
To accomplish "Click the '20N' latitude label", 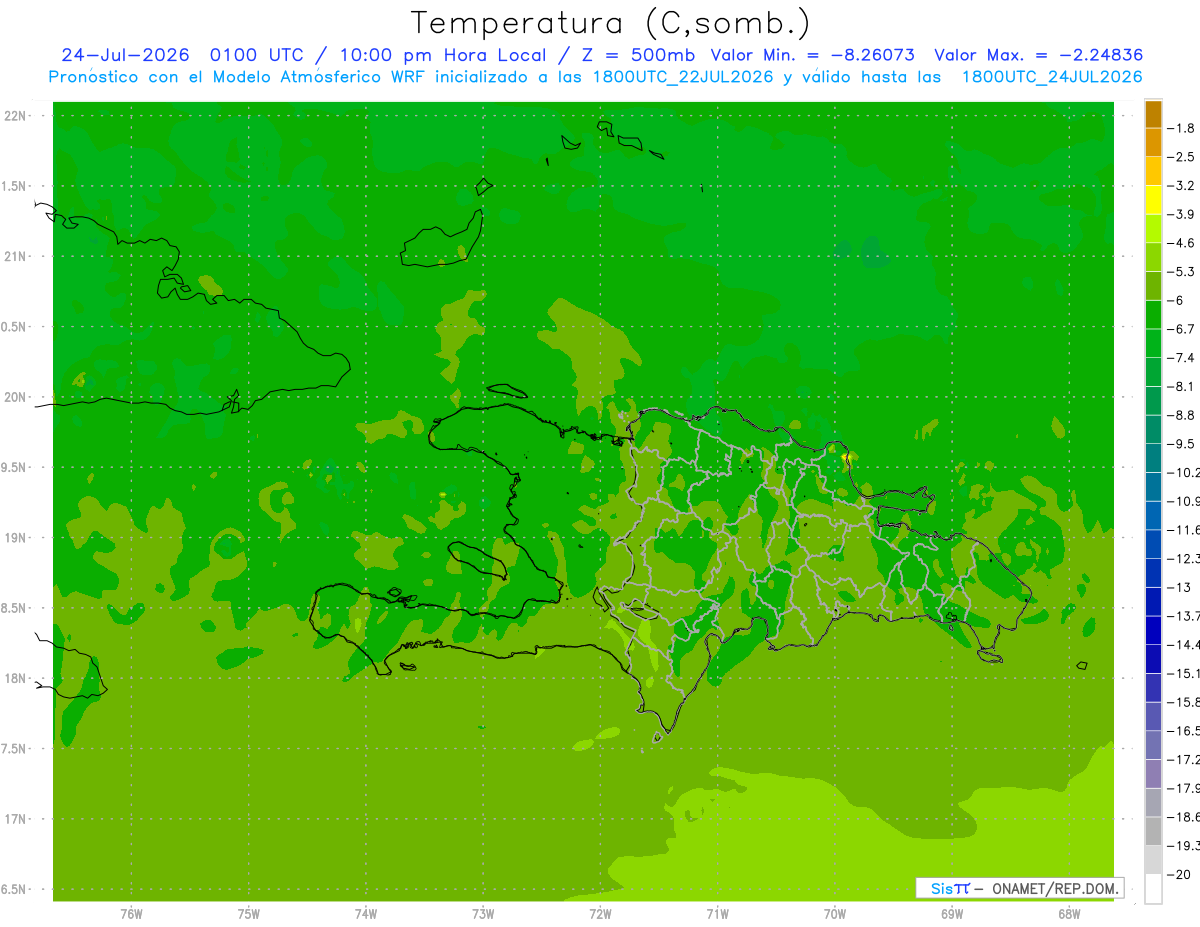I will pos(15,397).
